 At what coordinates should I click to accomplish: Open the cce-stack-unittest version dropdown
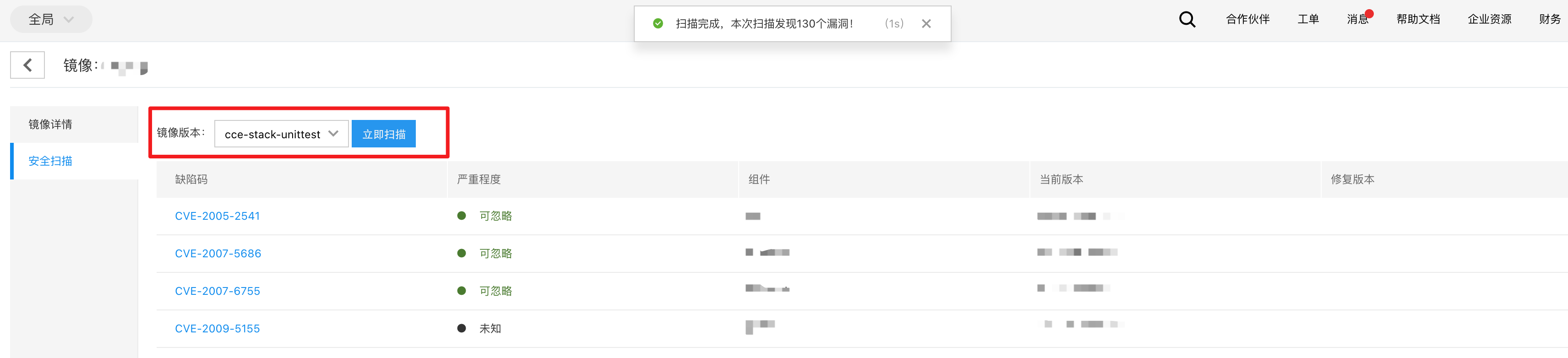point(281,134)
